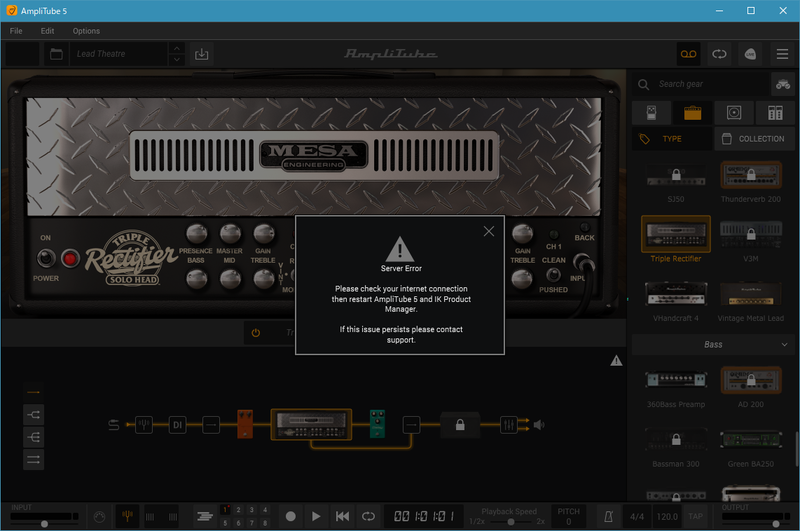The width and height of the screenshot is (800, 531).
Task: Select the Green BA250 amp
Action: tap(751, 439)
